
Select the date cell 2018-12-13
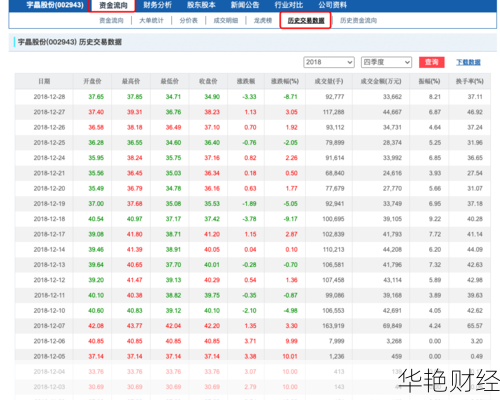(49, 265)
